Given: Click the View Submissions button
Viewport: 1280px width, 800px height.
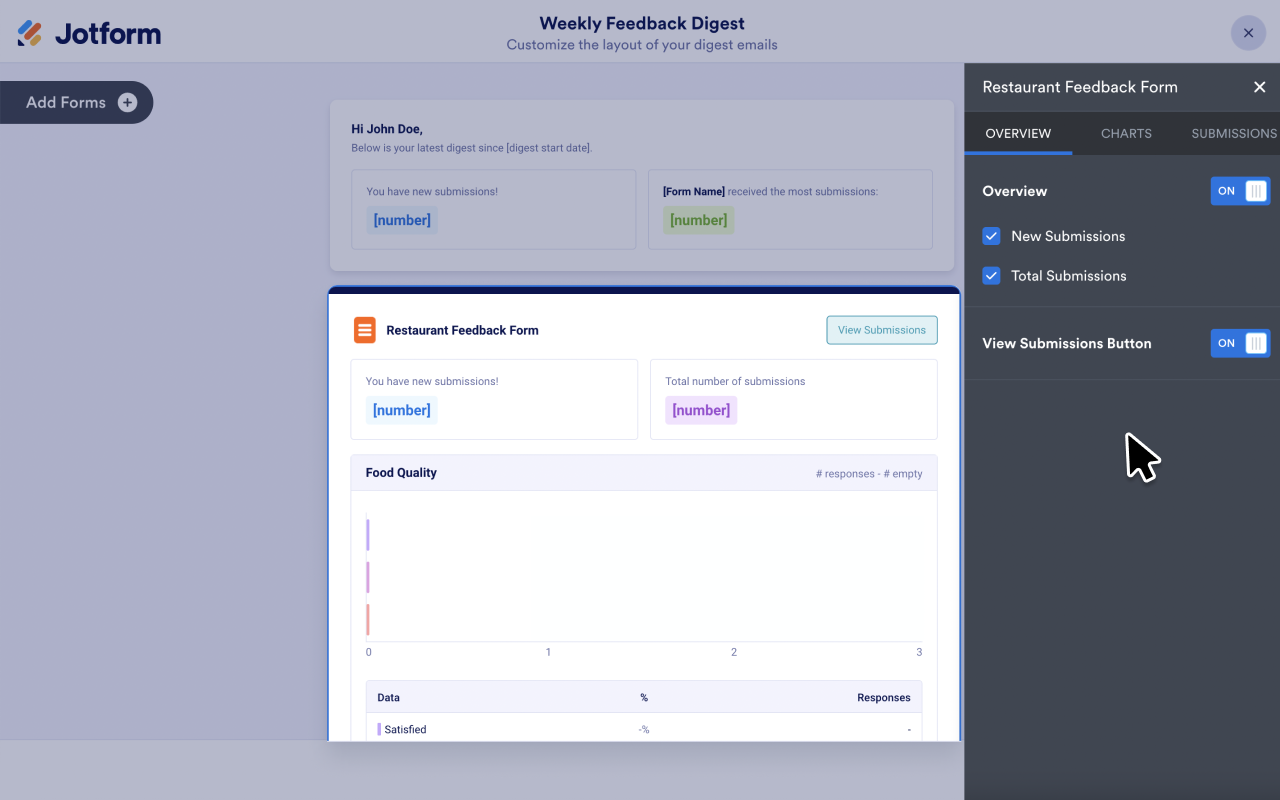Looking at the screenshot, I should (881, 330).
